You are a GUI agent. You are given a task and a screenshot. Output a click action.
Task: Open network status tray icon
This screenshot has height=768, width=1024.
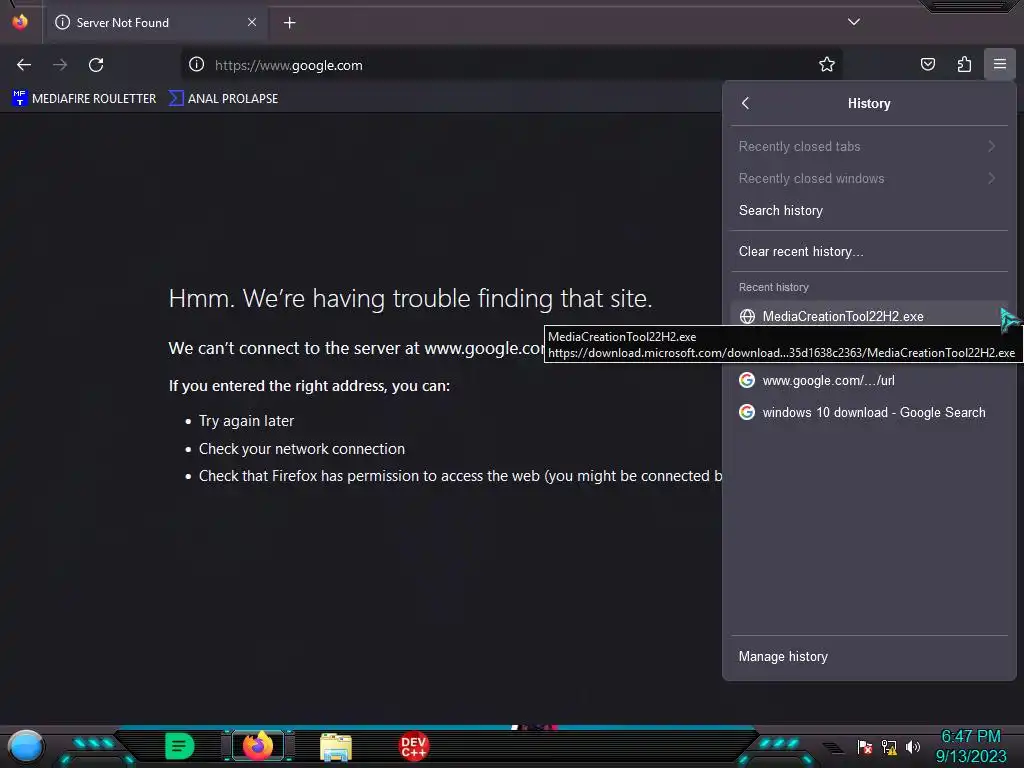point(889,746)
